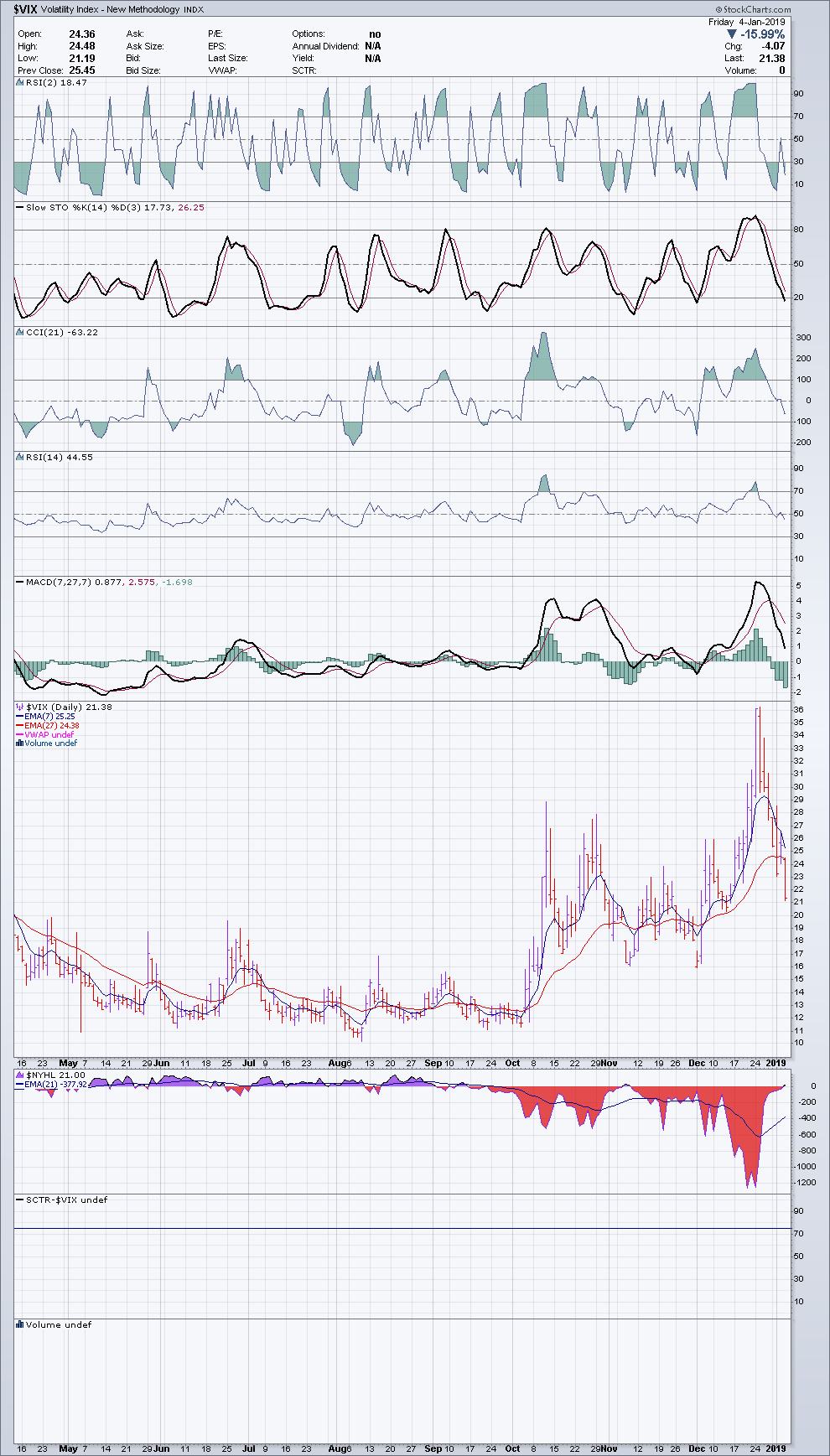Click the $NYHL purple area legend icon
Viewport: 830px width, 1456px height.
click(20, 1075)
